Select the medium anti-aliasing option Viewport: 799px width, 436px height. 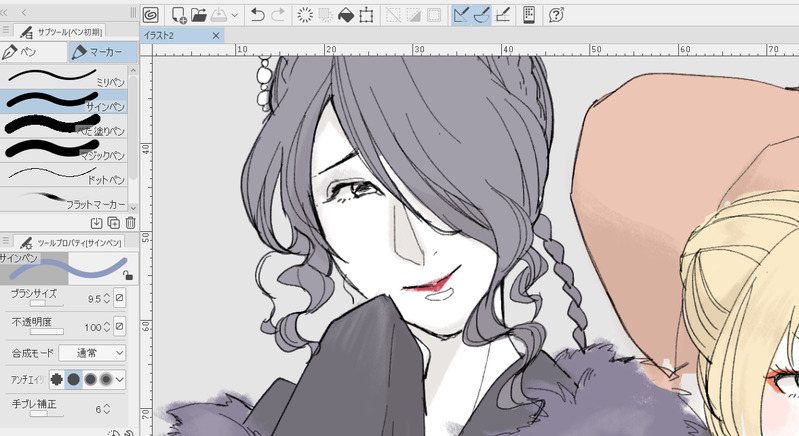[x=90, y=379]
